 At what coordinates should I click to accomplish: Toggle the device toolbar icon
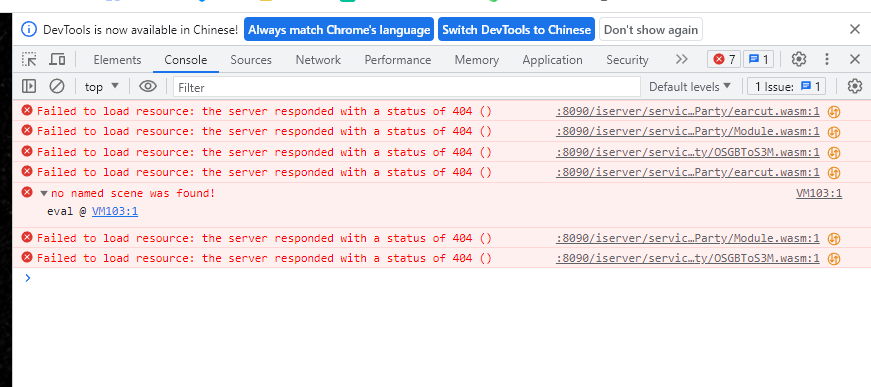[57, 59]
